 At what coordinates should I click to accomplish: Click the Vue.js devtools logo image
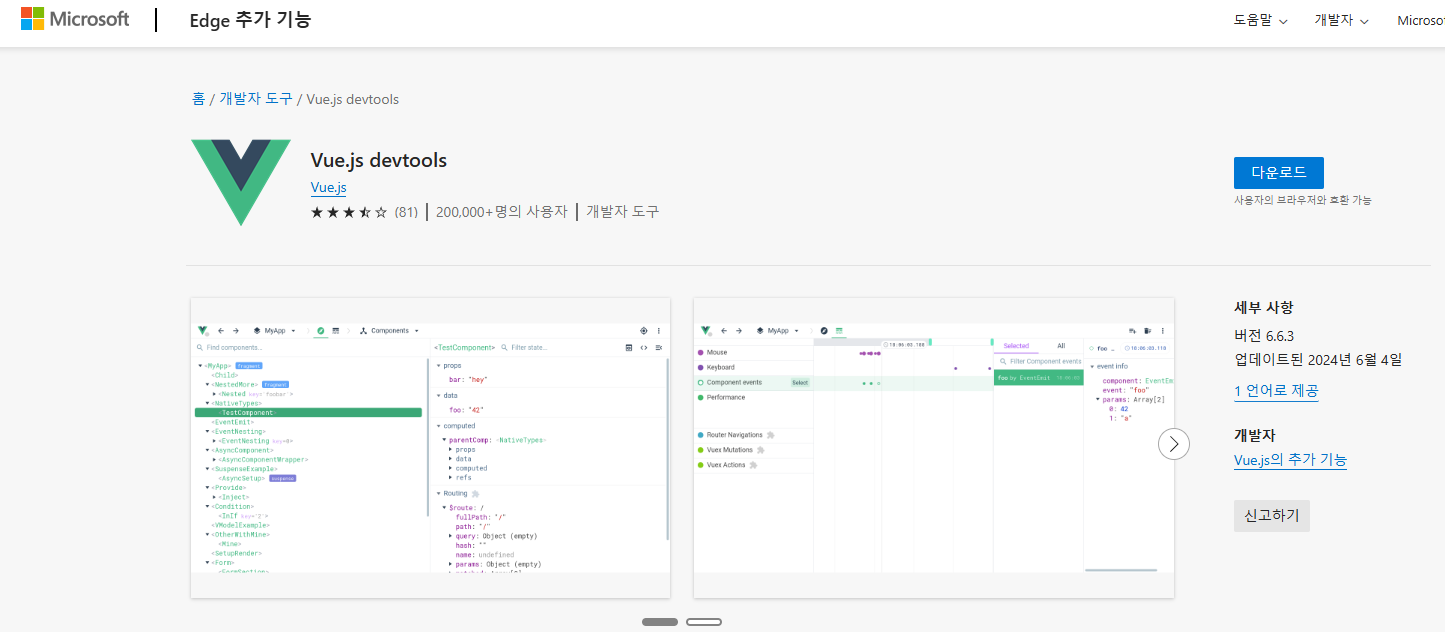click(x=241, y=183)
